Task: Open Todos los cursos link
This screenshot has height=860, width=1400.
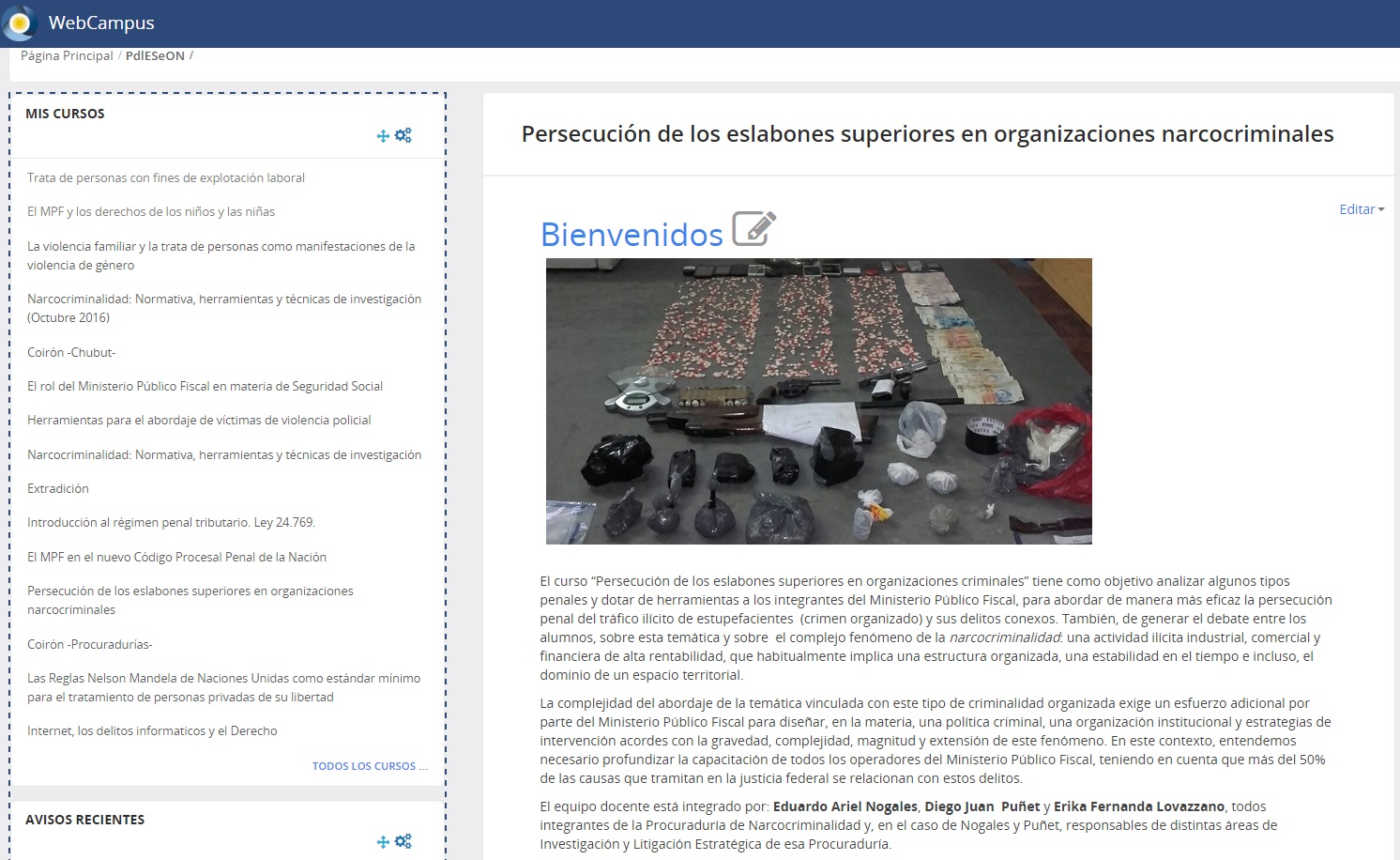Action: pos(369,766)
